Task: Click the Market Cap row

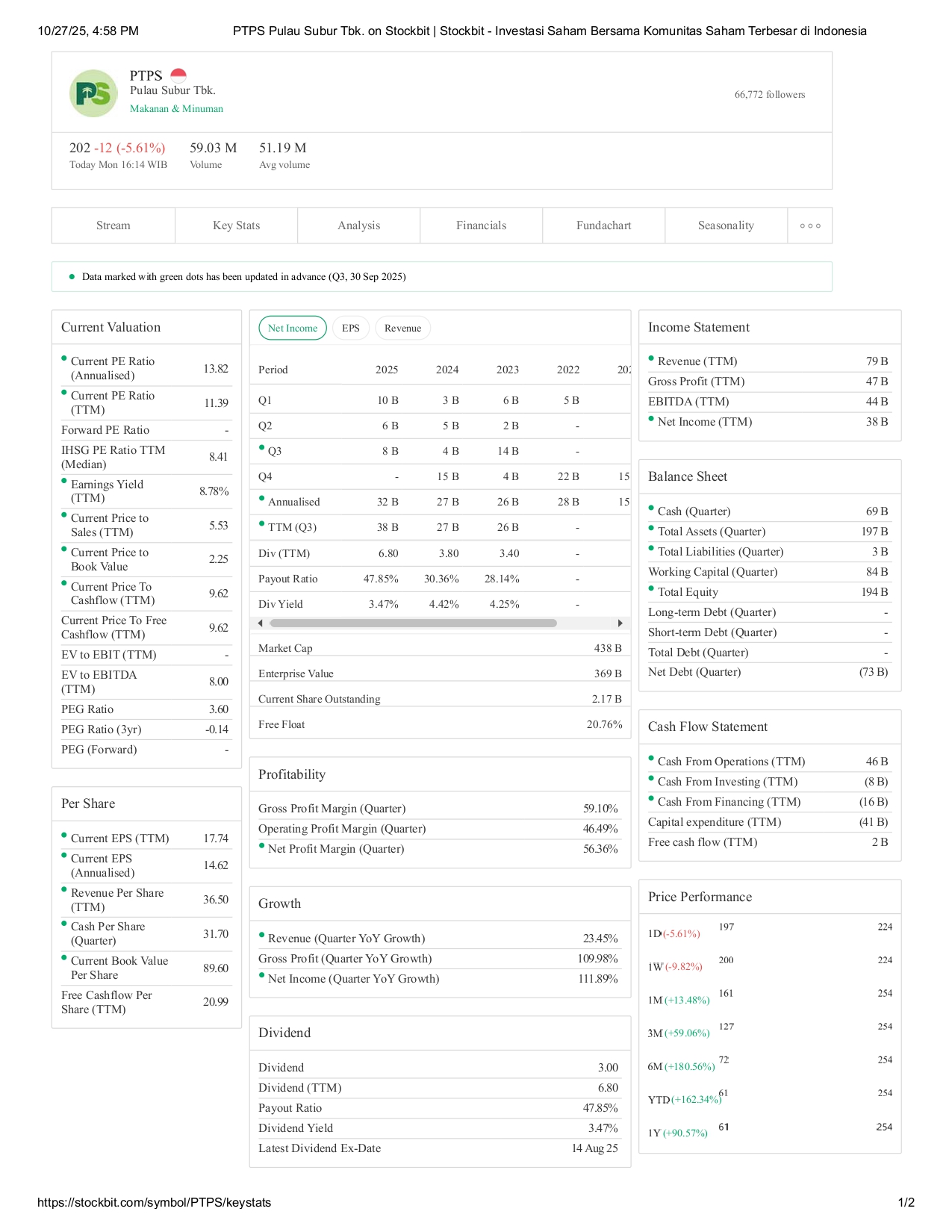Action: (x=440, y=648)
